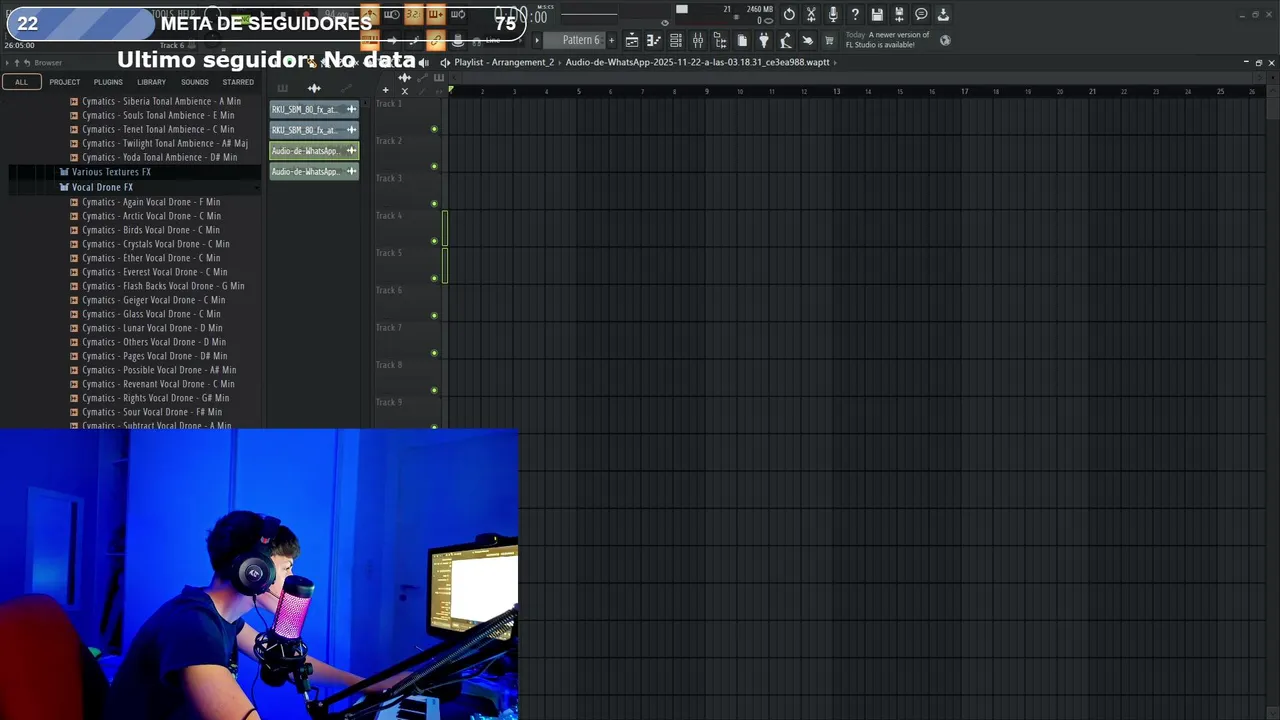Open project info speech bubble icon
This screenshot has width=1280, height=720.
coord(921,14)
